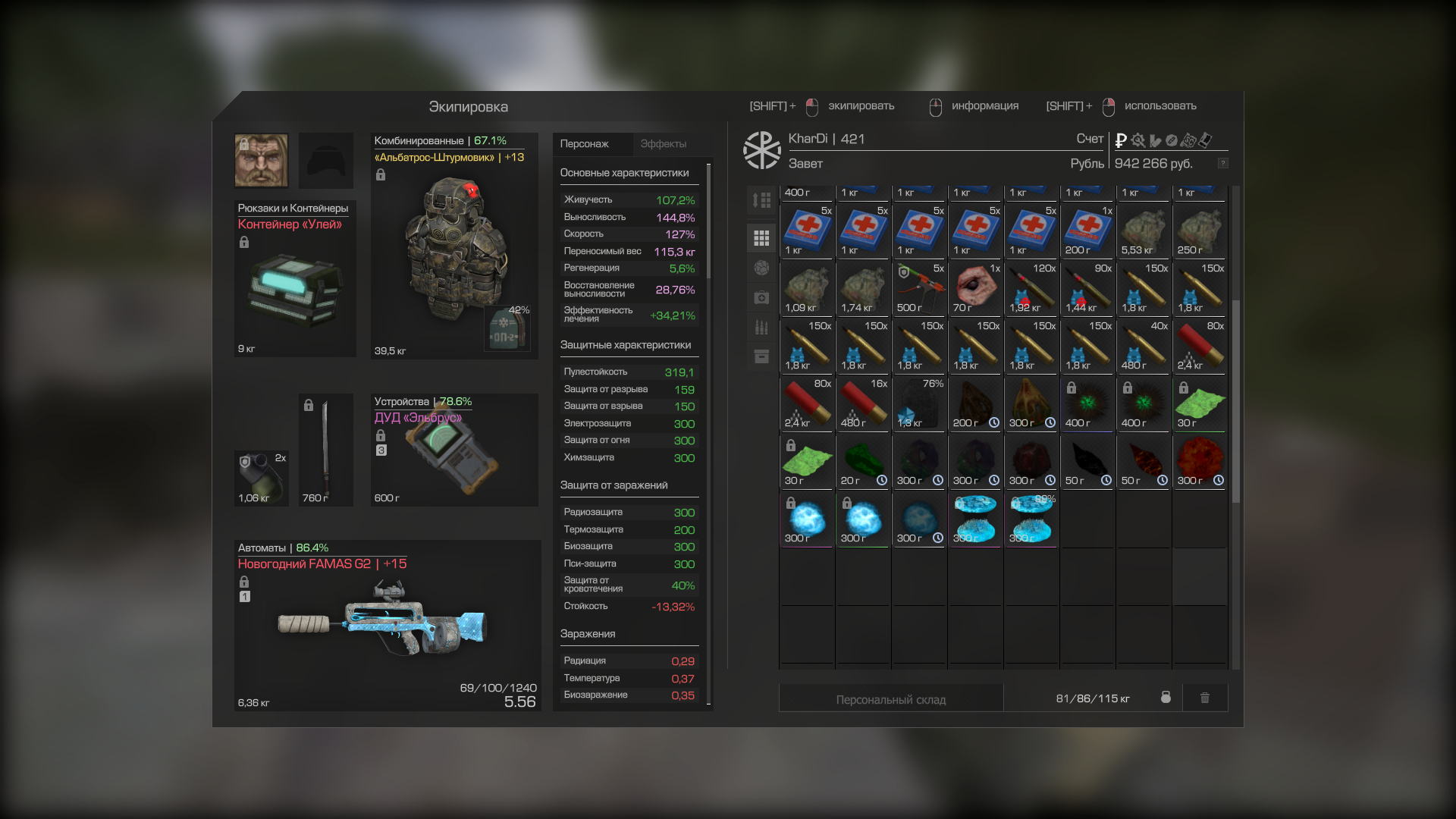Image resolution: width=1456 pixels, height=819 pixels.
Task: Click the Стойкость -13,32% stat row
Action: pyautogui.click(x=629, y=606)
